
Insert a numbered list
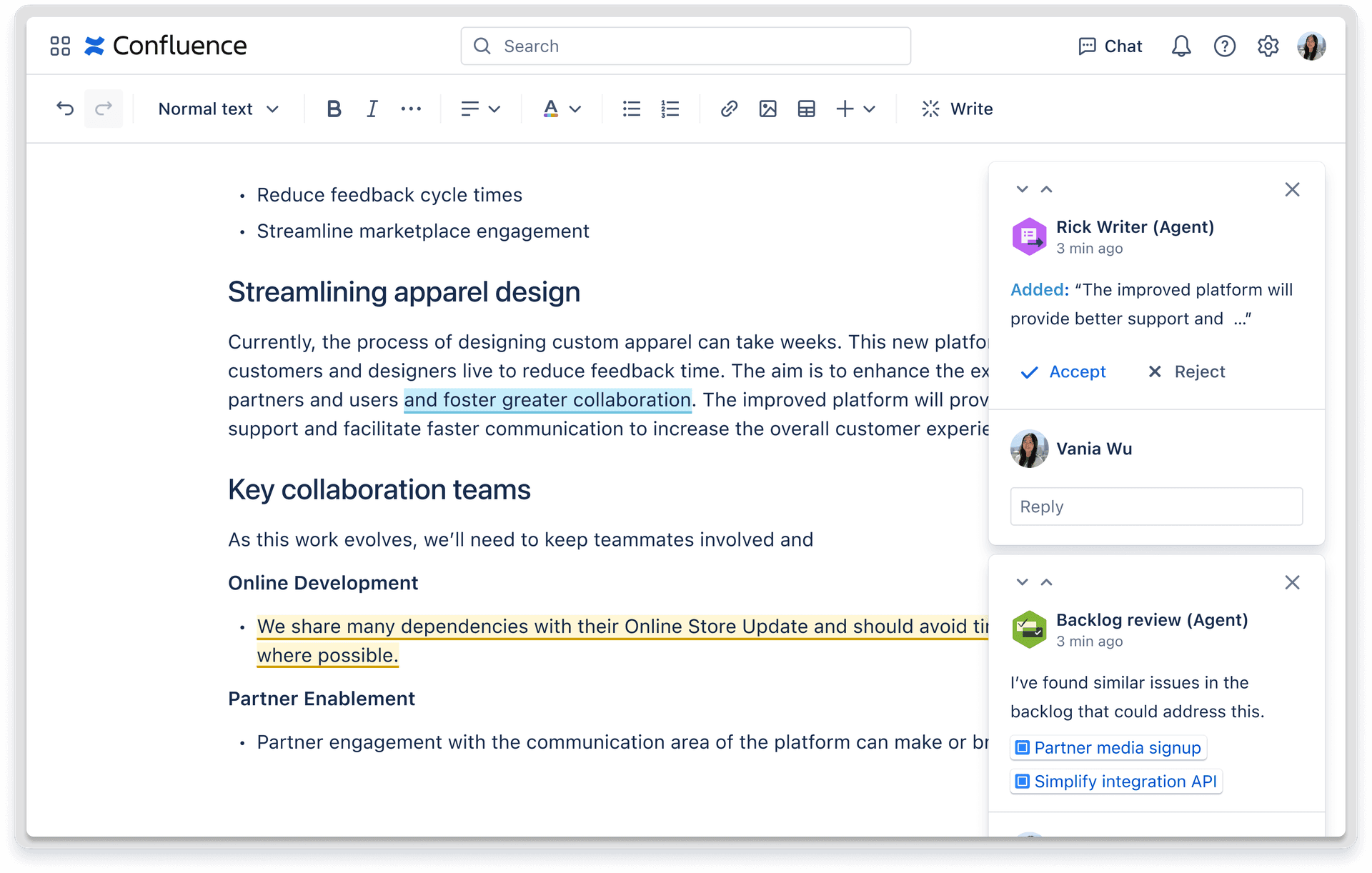670,109
